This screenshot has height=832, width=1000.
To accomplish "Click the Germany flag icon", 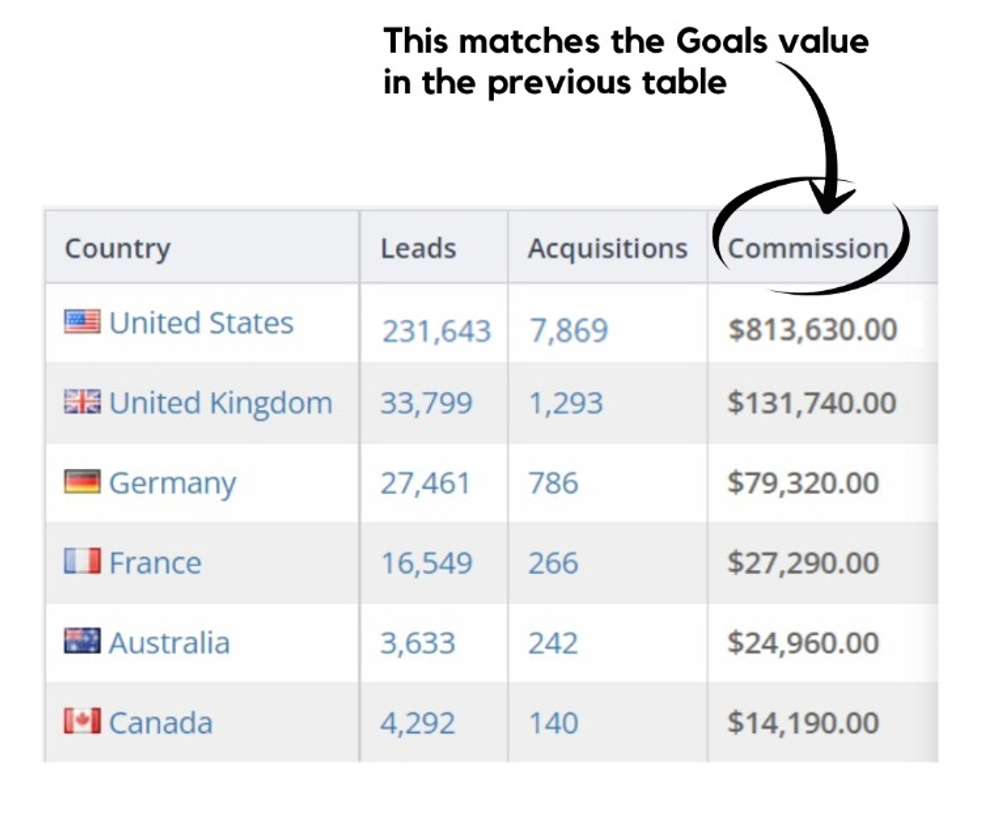I will click(82, 482).
